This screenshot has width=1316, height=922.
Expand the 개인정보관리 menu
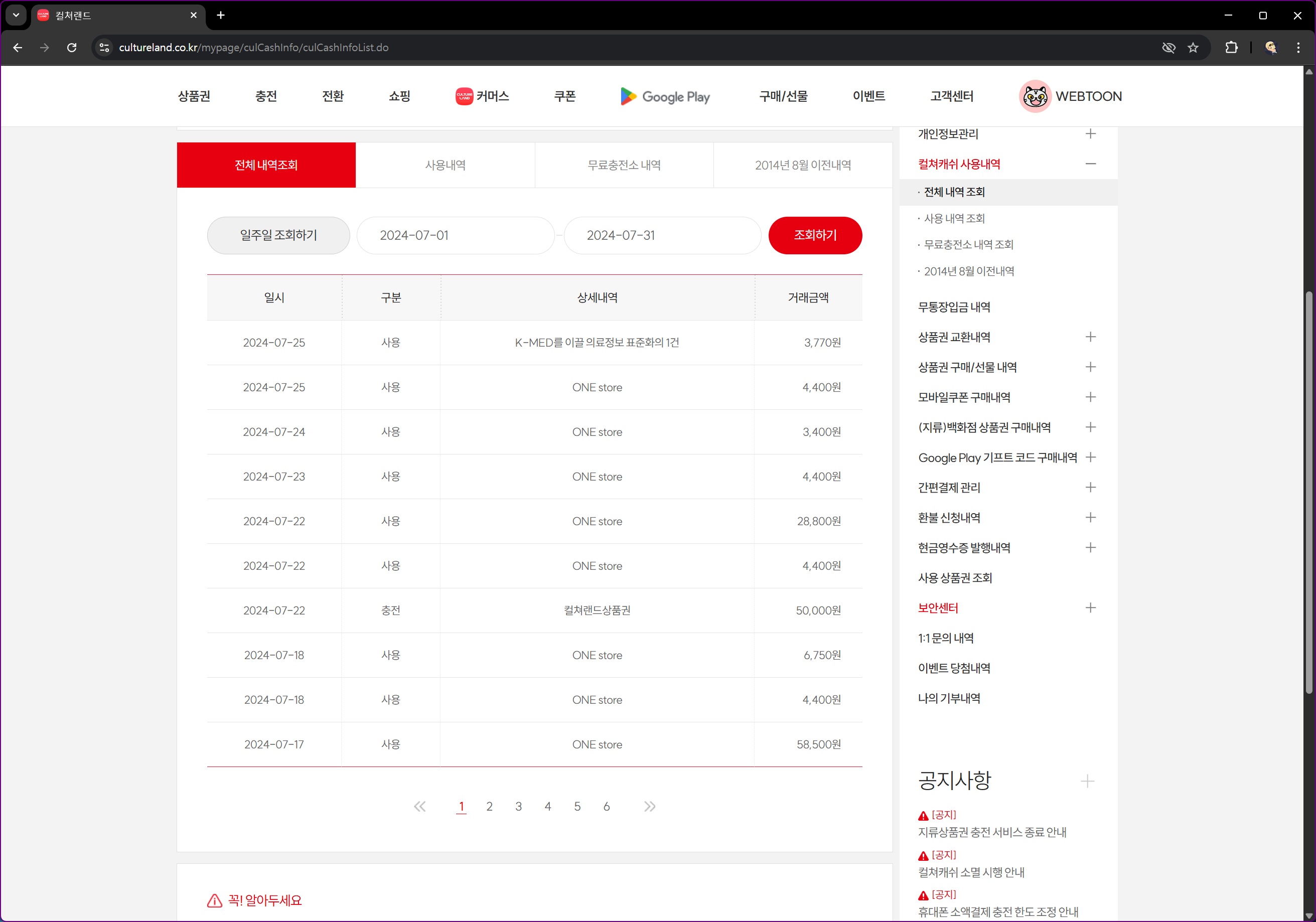coord(1090,133)
